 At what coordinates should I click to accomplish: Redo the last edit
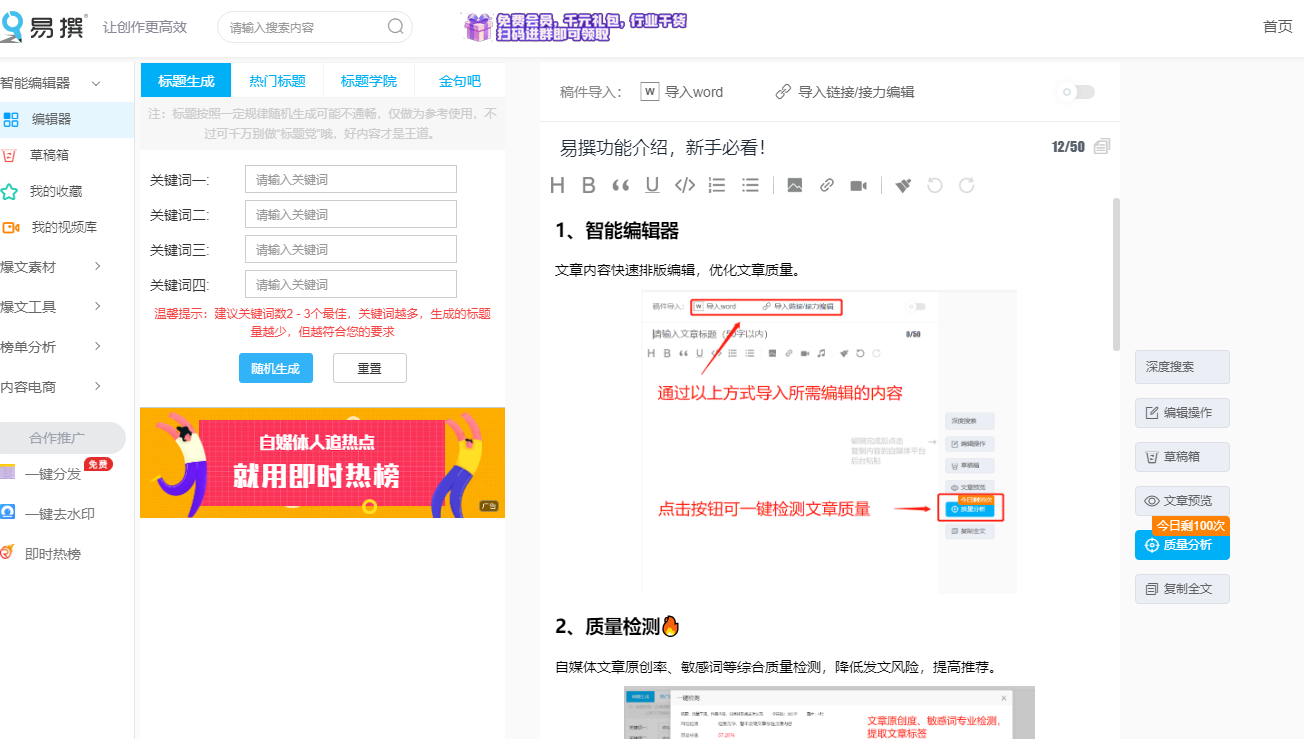pyautogui.click(x=967, y=185)
